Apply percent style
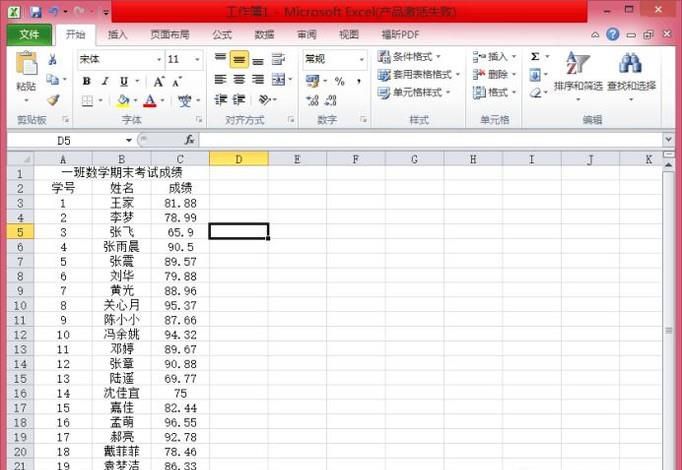682x470 pixels. 340,81
